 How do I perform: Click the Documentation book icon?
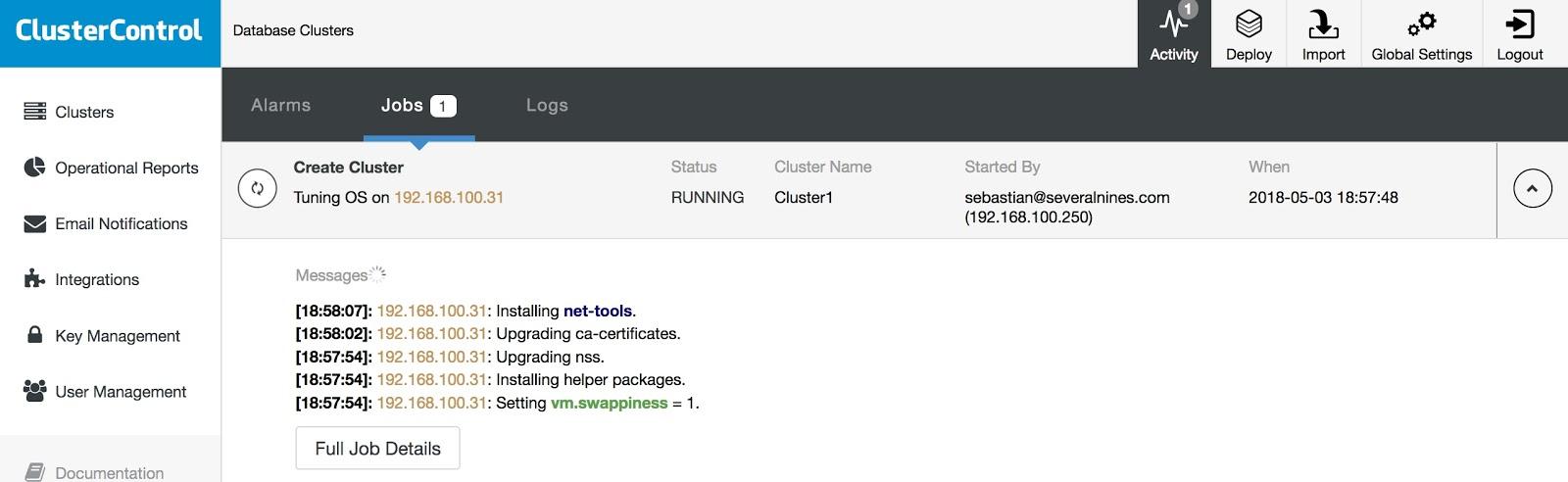35,472
